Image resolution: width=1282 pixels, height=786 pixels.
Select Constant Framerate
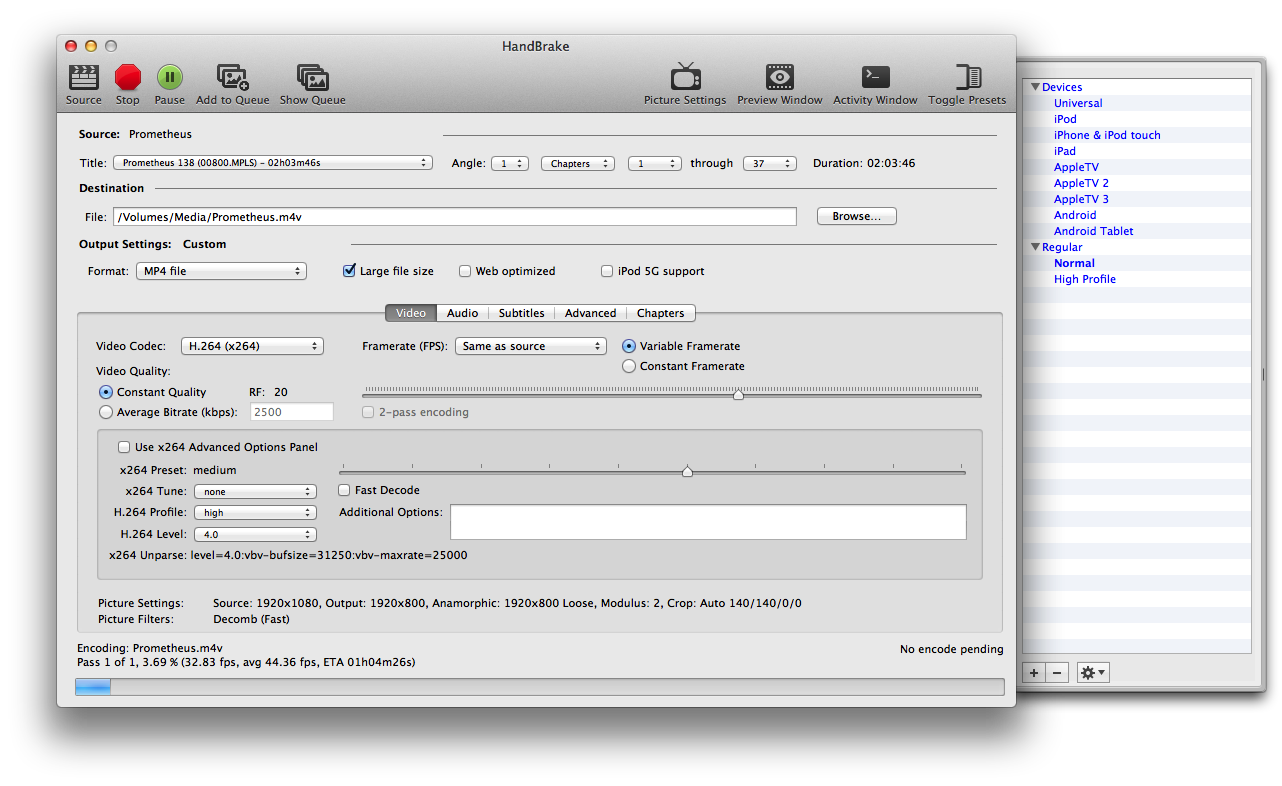point(629,366)
